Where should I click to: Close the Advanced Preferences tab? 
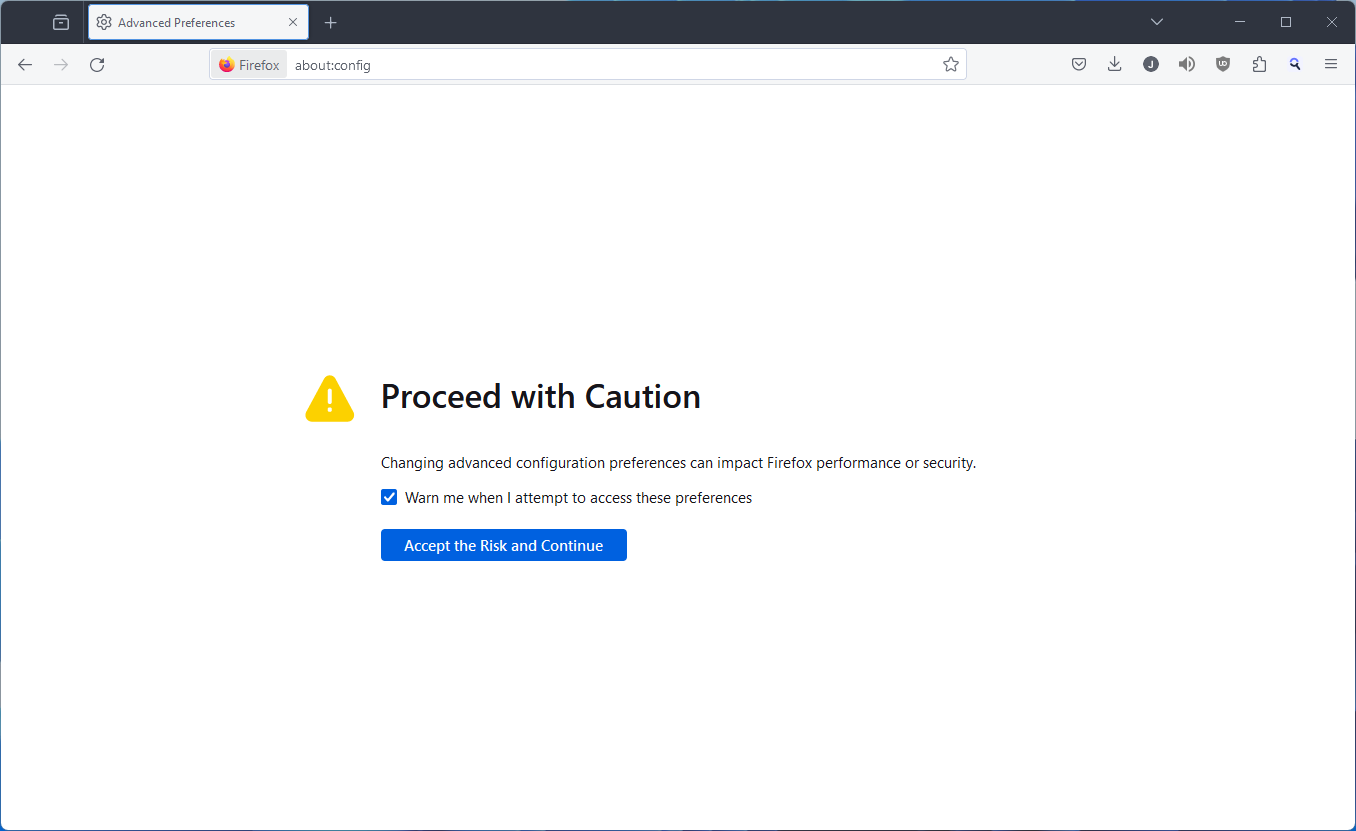293,22
